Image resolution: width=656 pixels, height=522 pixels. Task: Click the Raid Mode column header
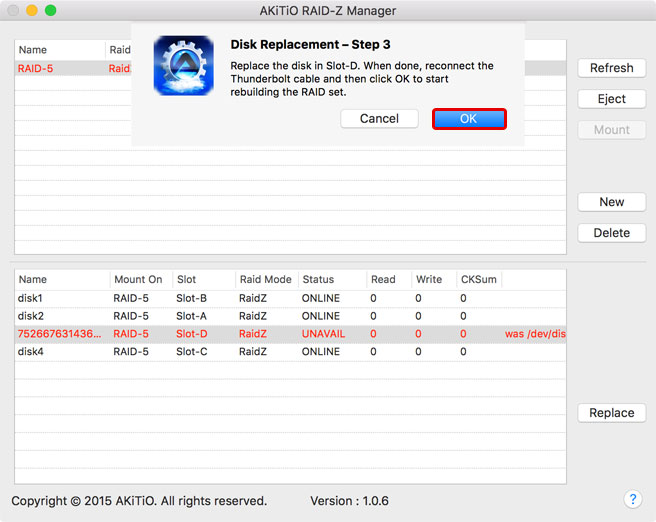[x=264, y=280]
